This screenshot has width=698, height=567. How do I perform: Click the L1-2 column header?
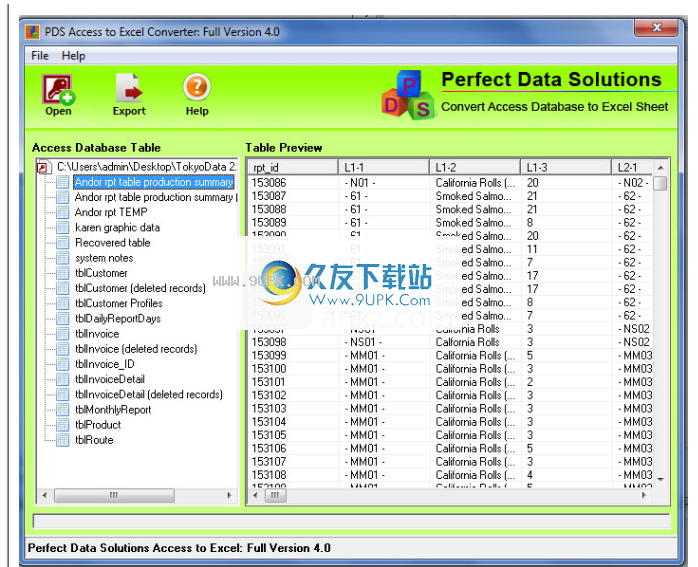point(475,167)
